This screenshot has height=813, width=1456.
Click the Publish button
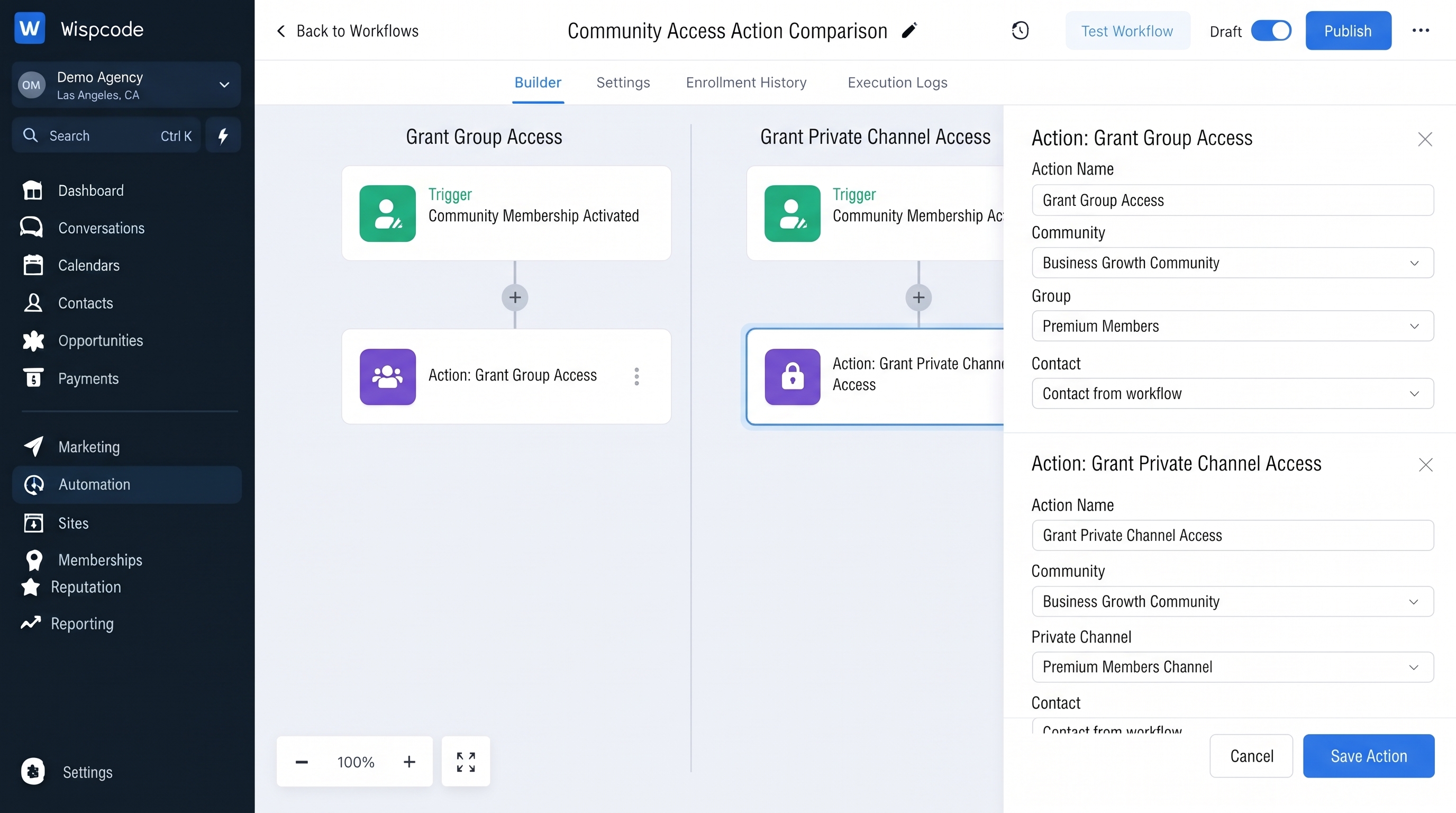(x=1348, y=31)
